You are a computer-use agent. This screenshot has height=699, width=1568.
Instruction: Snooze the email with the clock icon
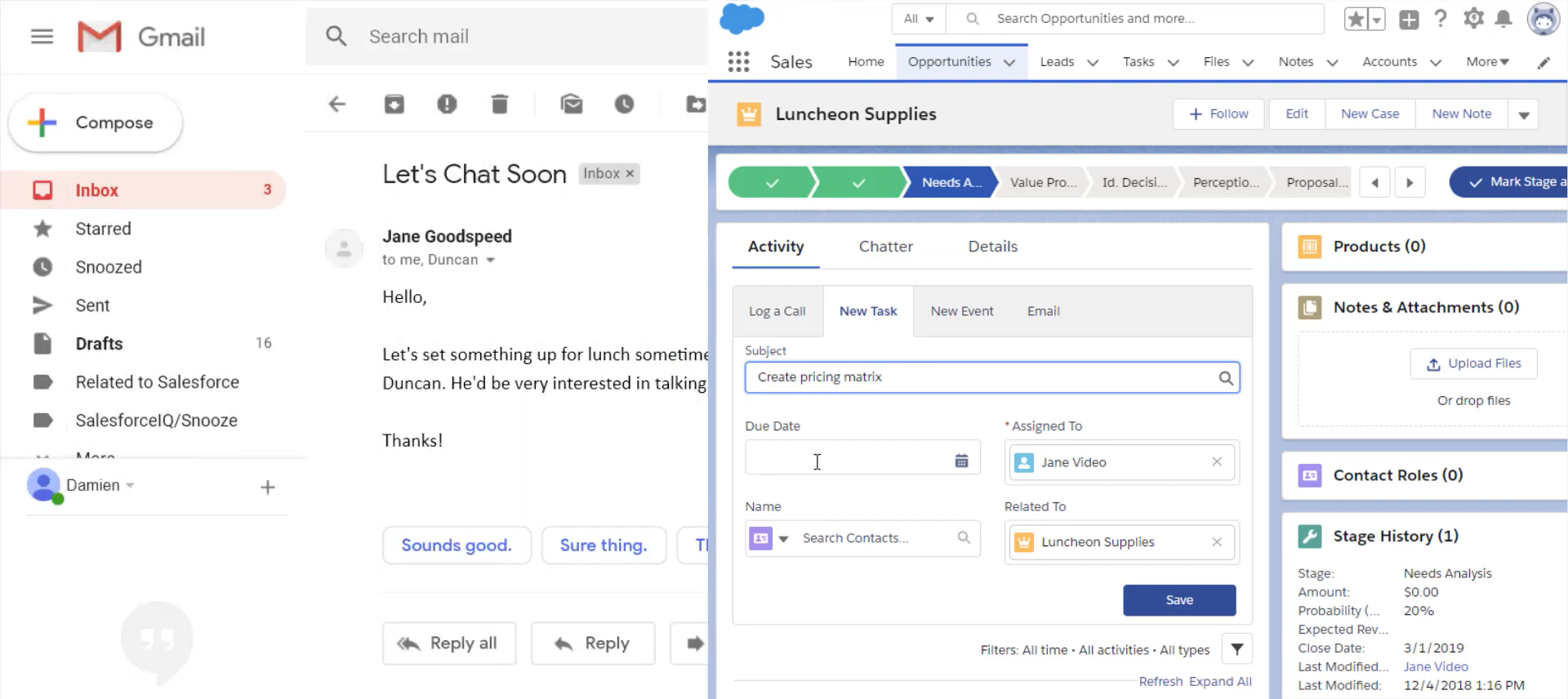(x=624, y=104)
